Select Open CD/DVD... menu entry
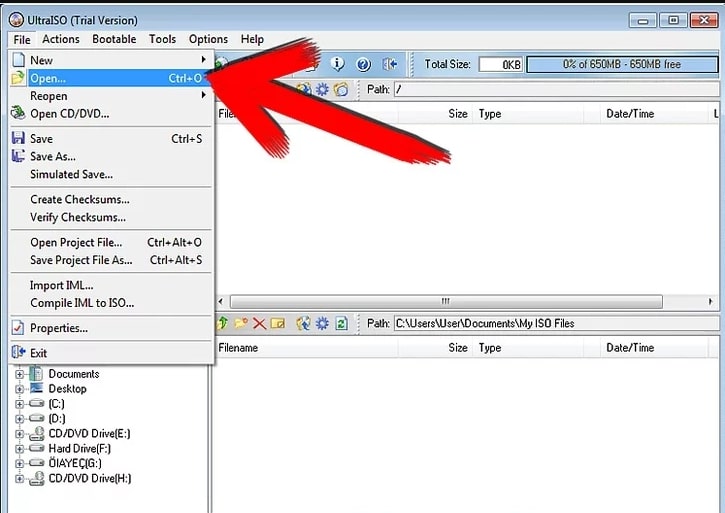 (x=111, y=114)
